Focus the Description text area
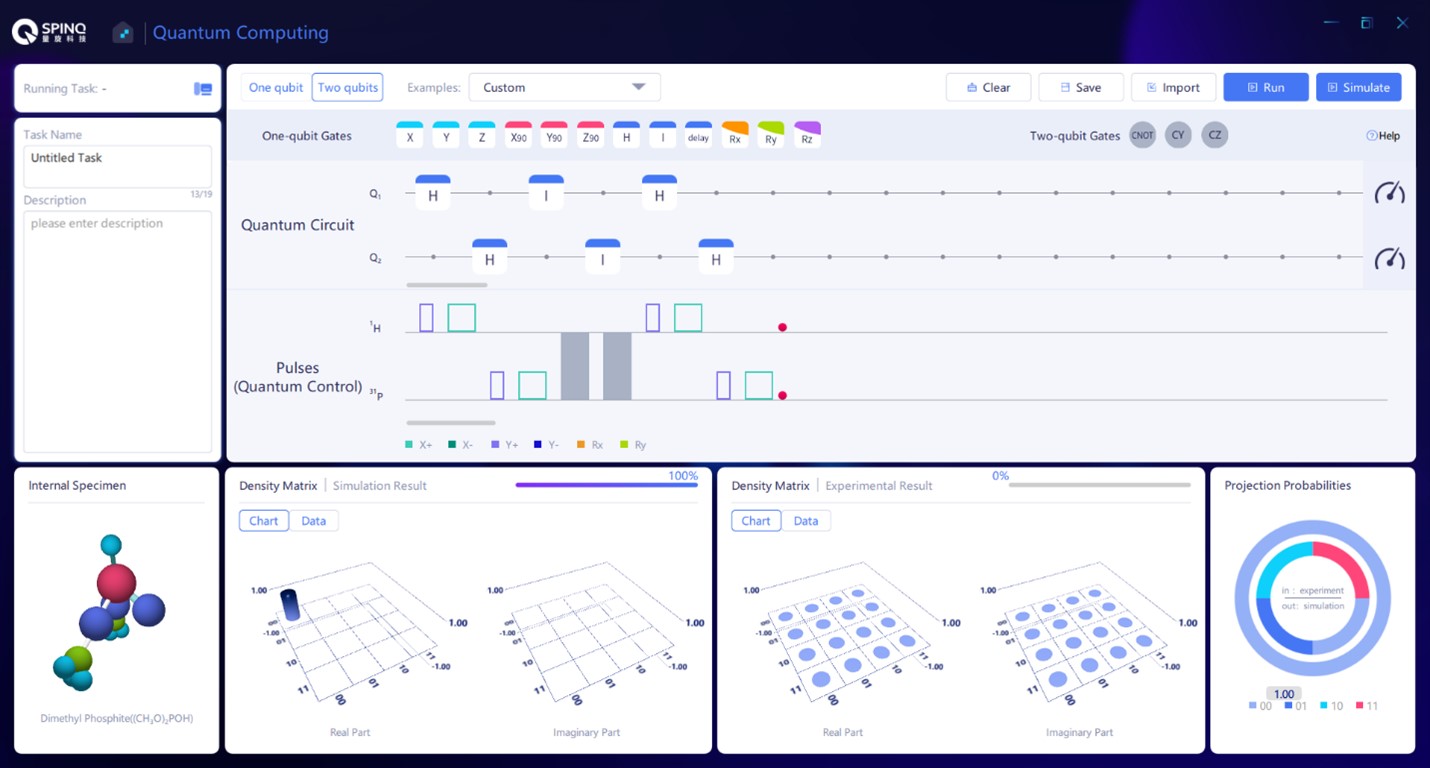Screen dimensions: 1430x768 click(118, 332)
